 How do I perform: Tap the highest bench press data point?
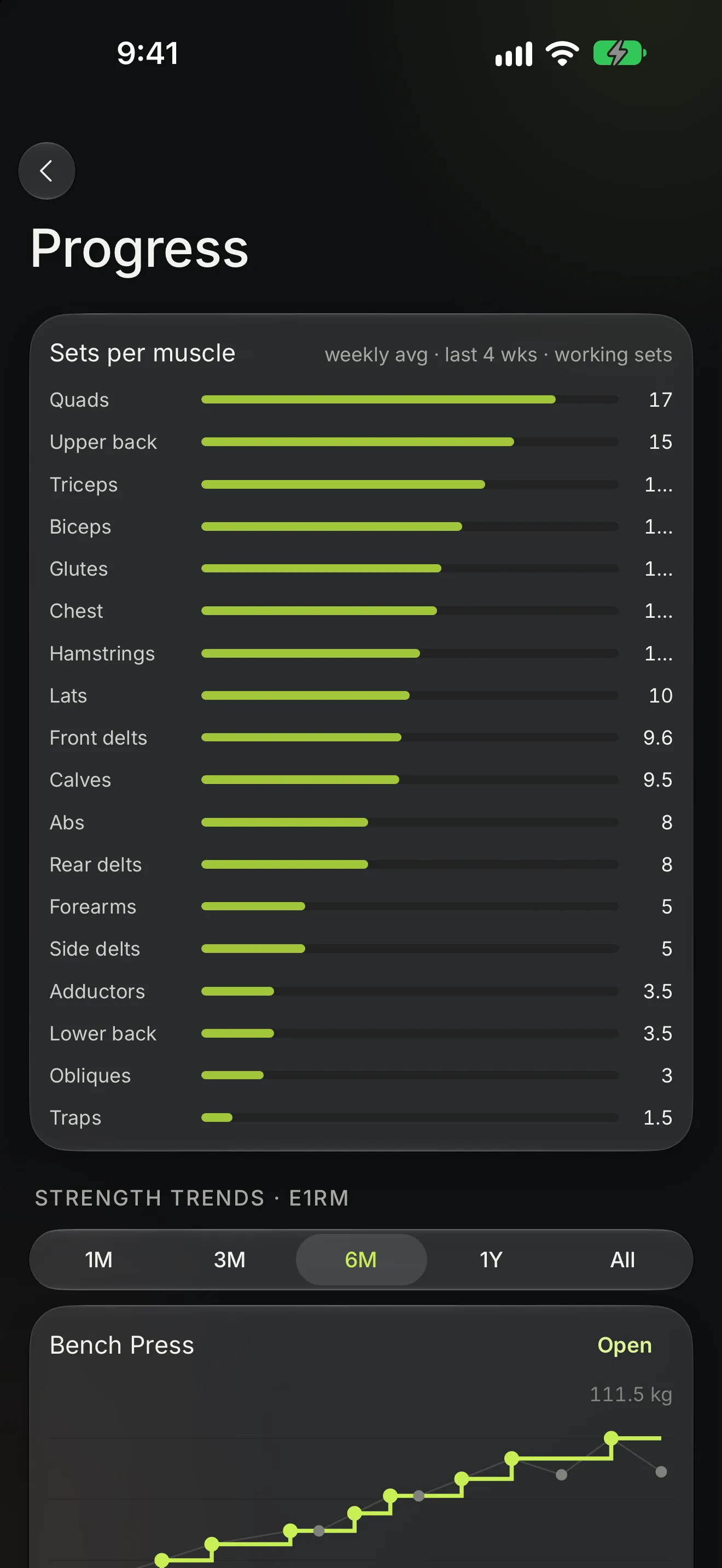click(611, 1438)
